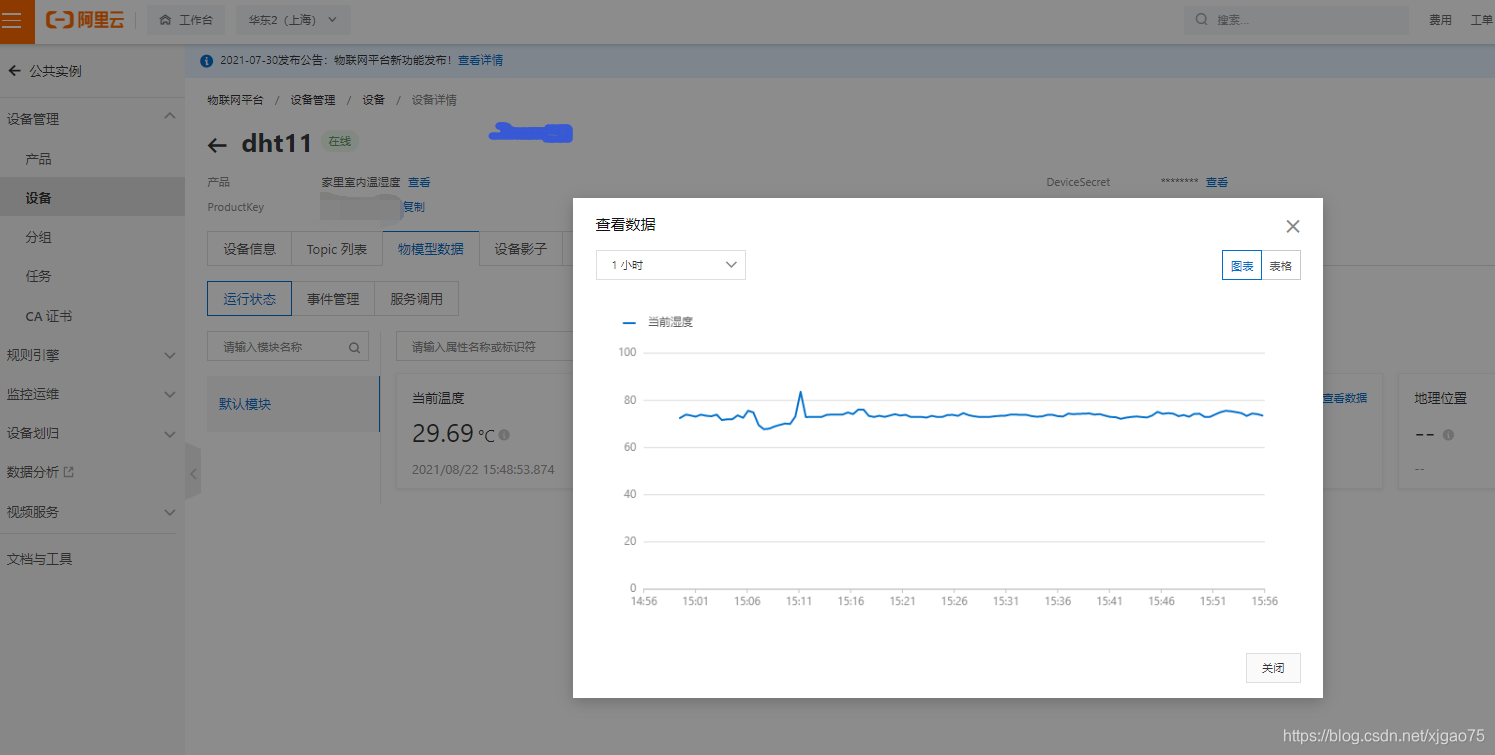1495x755 pixels.
Task: Open the 1 小时 time range dropdown
Action: click(671, 265)
